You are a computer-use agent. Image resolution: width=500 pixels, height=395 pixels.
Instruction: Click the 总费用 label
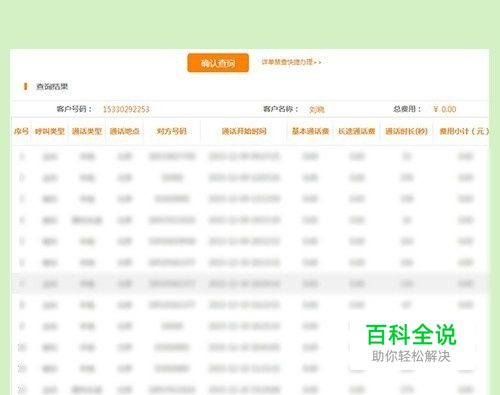click(407, 109)
